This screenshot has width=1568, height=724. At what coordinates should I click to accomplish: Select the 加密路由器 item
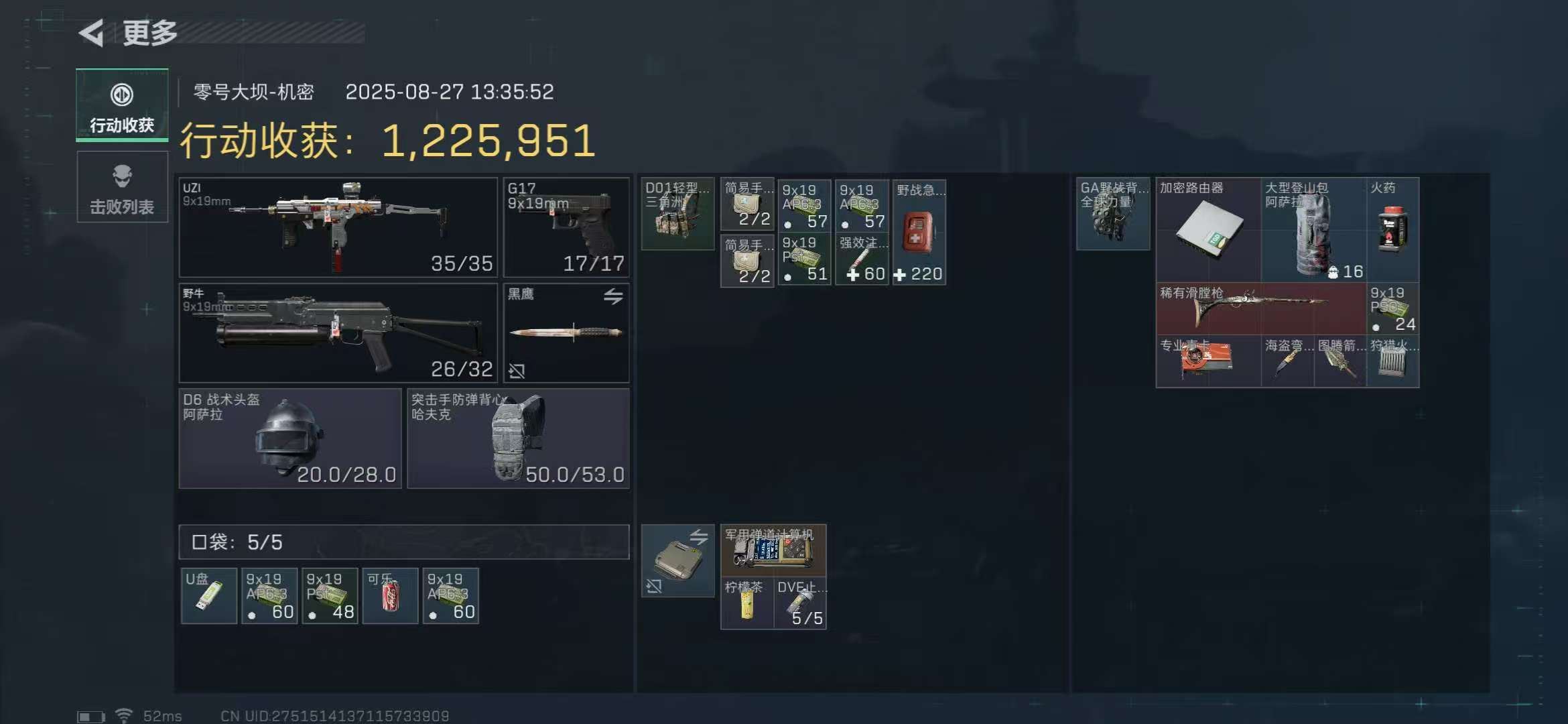(1209, 230)
